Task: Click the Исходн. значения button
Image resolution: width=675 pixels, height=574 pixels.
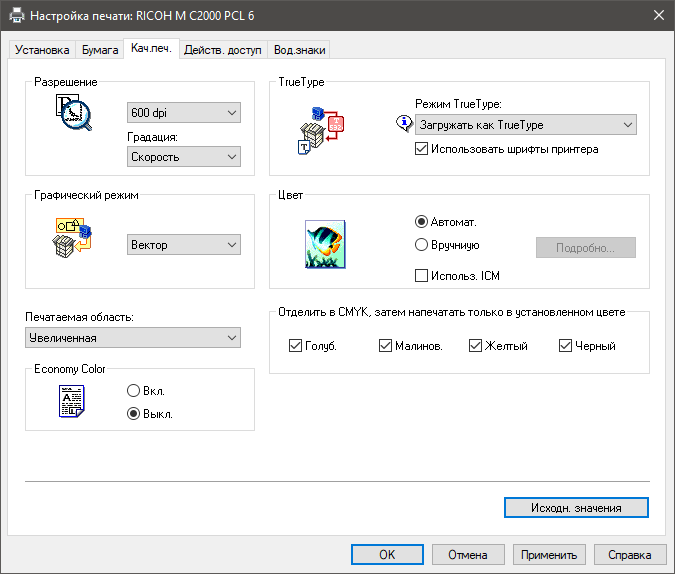Action: point(576,507)
